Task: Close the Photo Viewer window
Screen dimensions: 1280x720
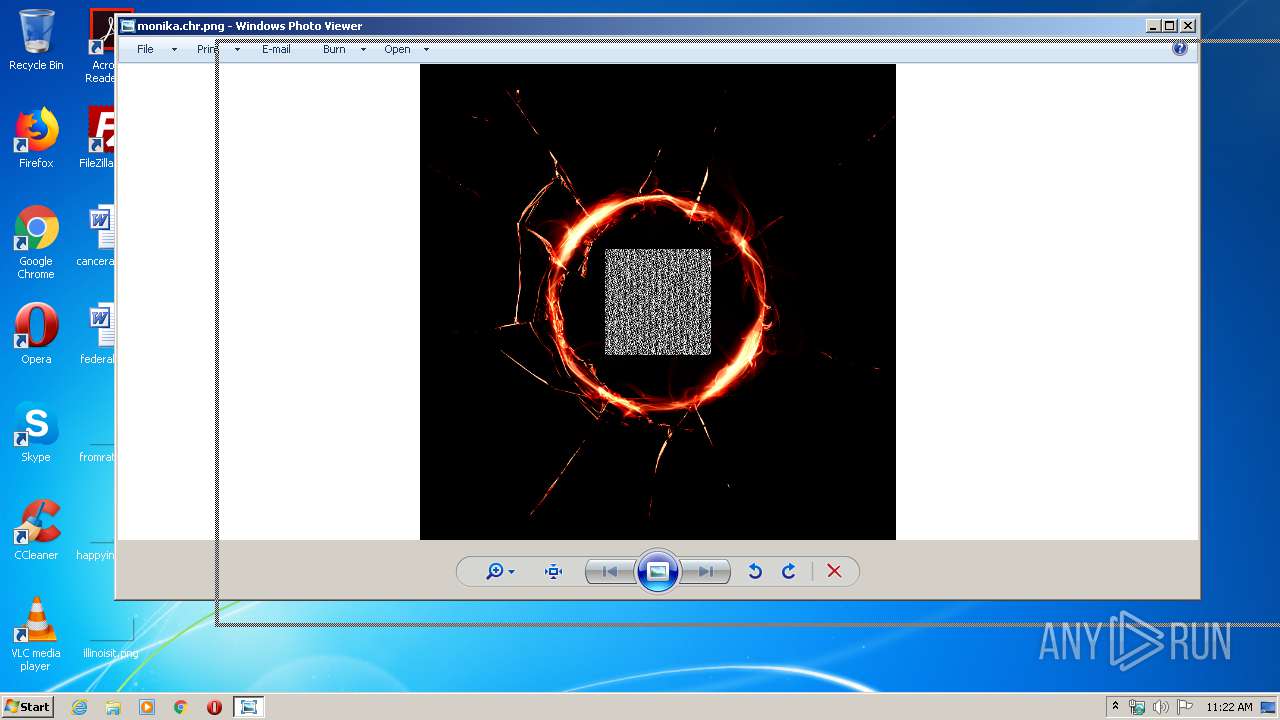Action: click(x=1187, y=26)
